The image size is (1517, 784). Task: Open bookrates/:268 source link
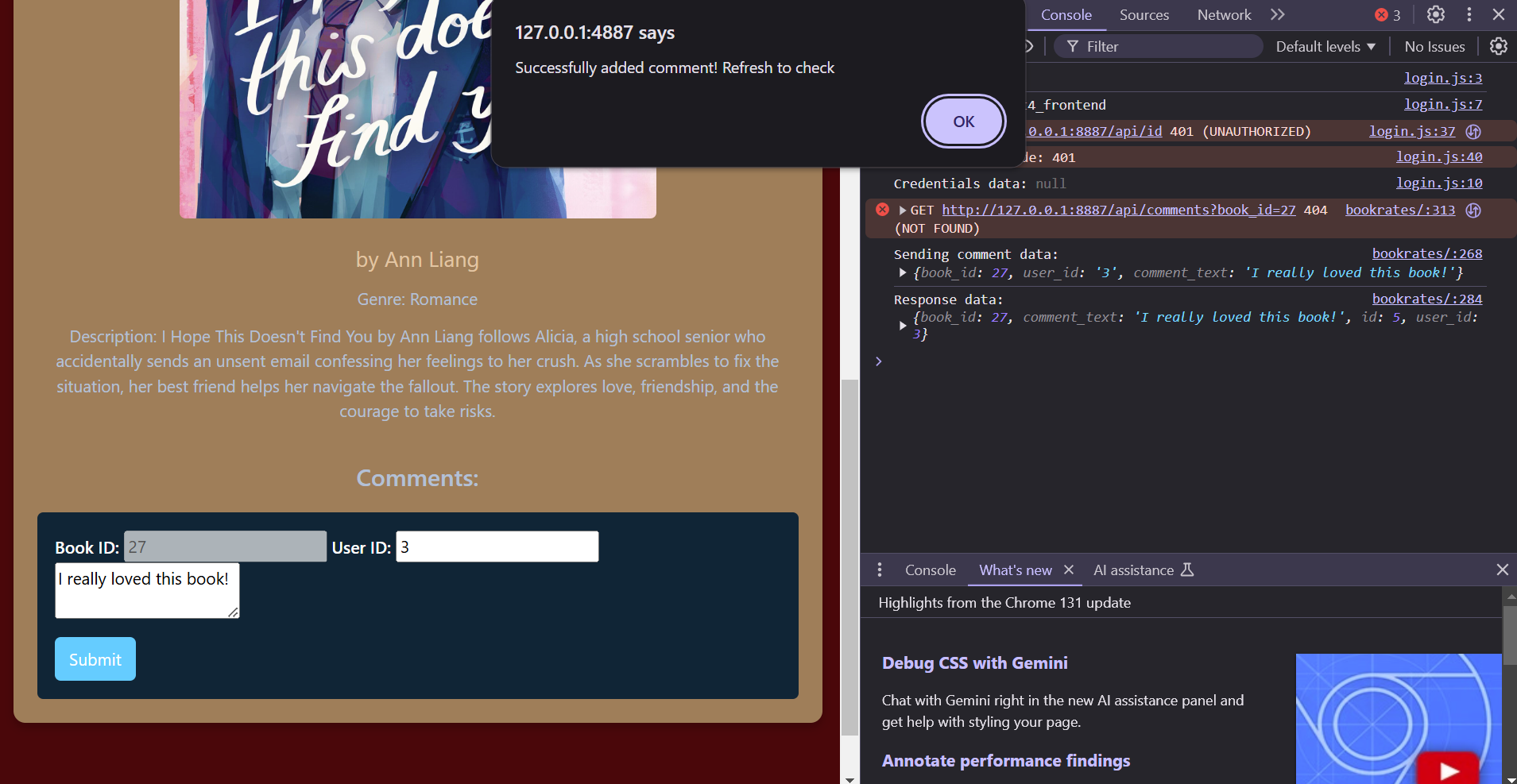1426,253
